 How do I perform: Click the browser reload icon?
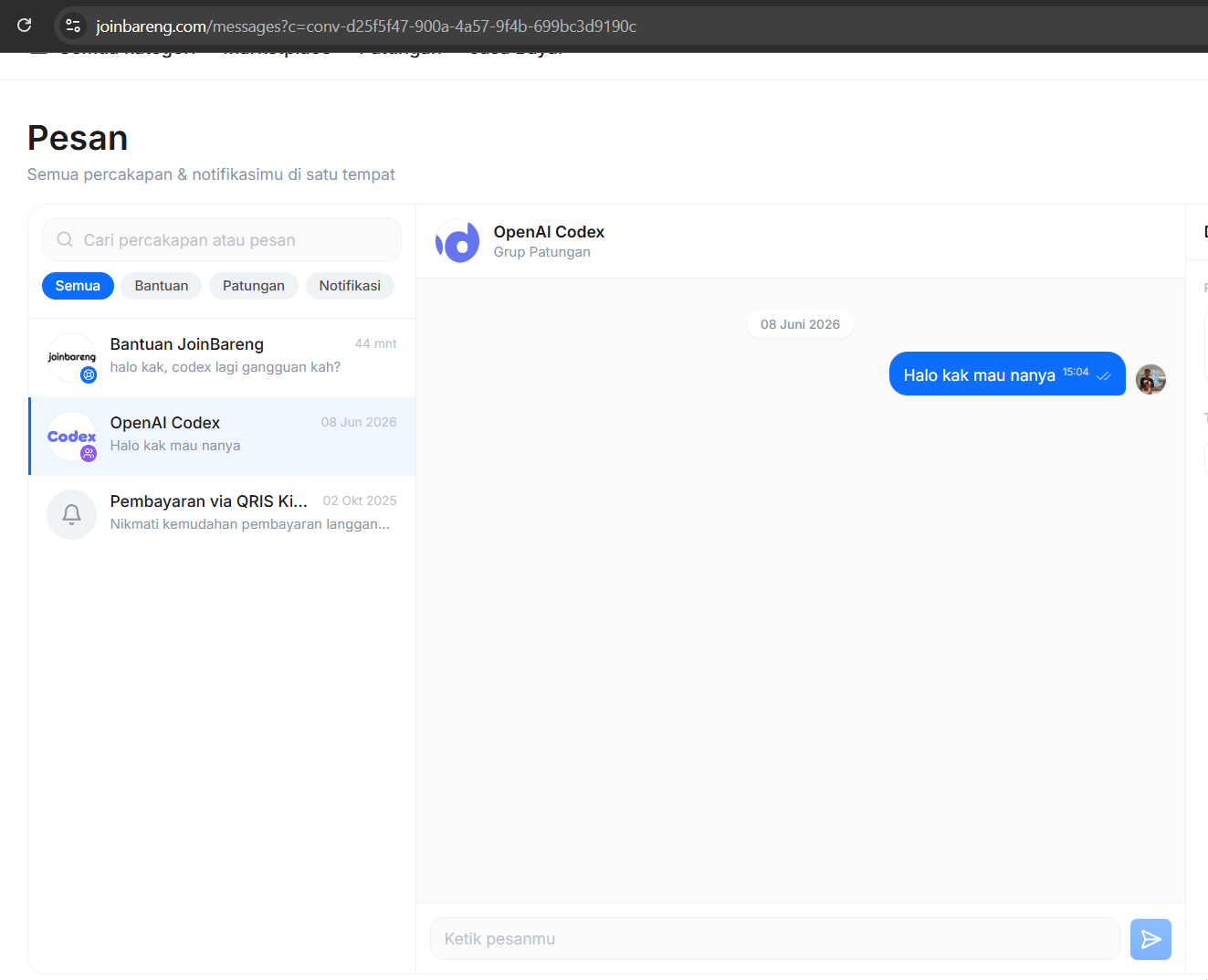(25, 26)
